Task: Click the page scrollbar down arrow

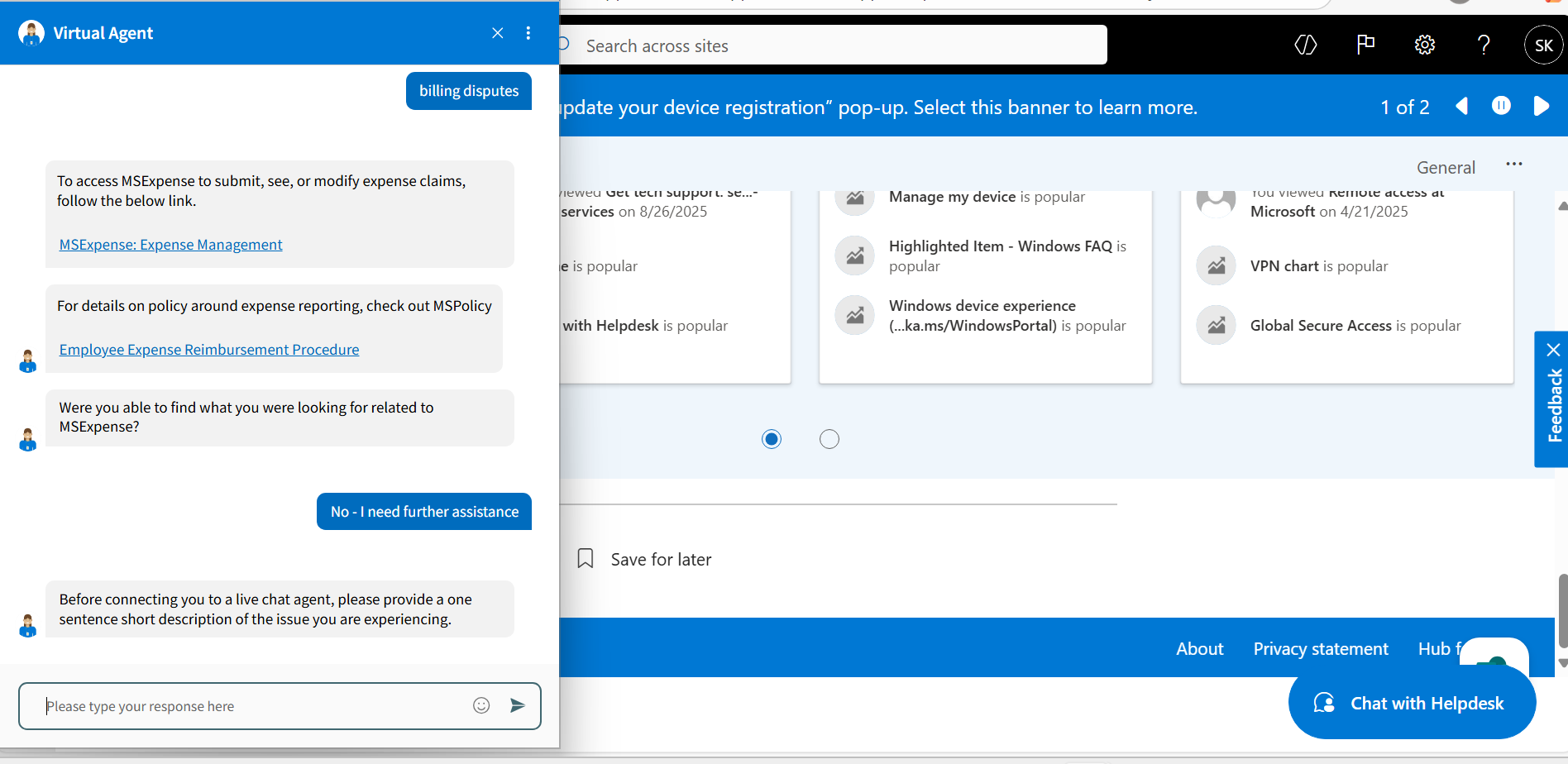Action: pyautogui.click(x=1562, y=663)
